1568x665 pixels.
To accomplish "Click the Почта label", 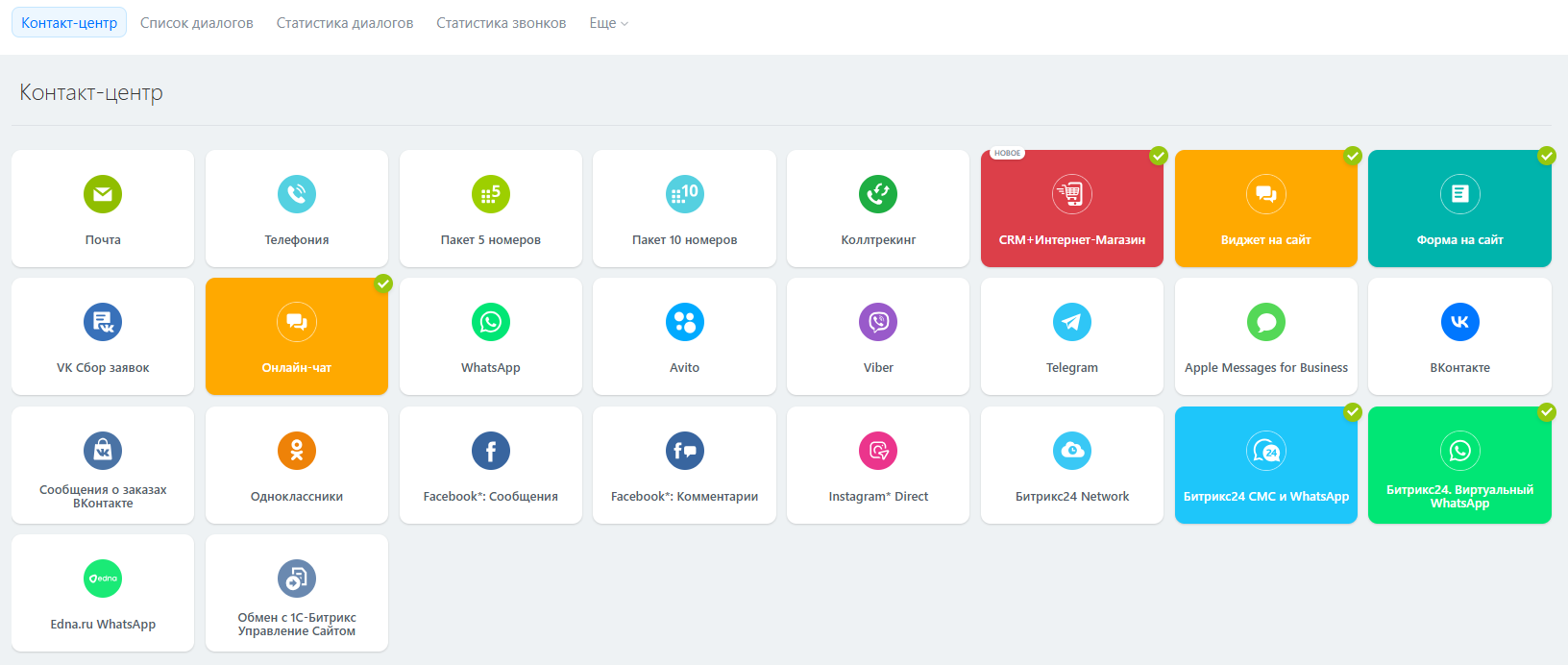I will pyautogui.click(x=103, y=240).
